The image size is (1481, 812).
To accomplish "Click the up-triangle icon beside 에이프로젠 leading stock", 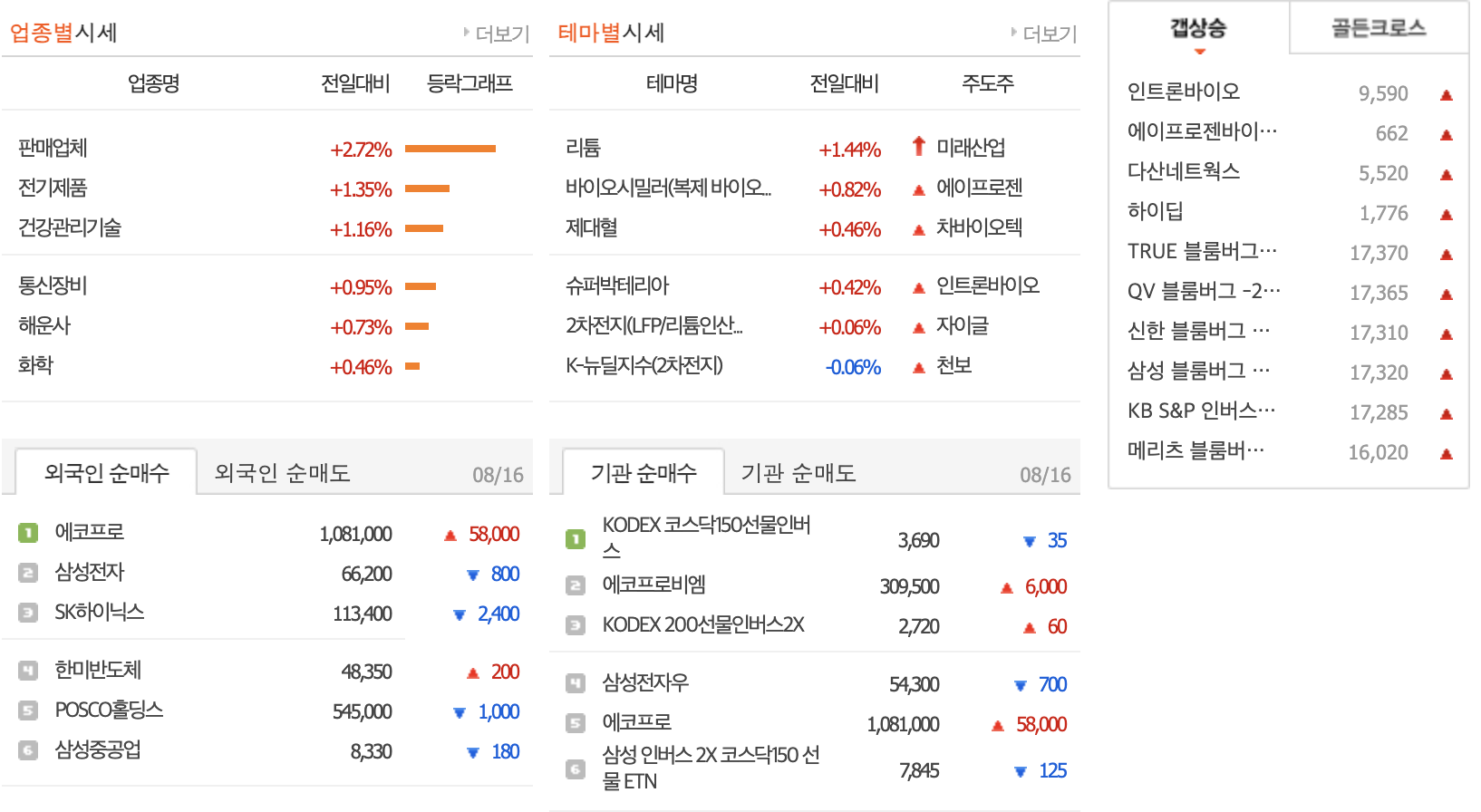I will tap(919, 189).
